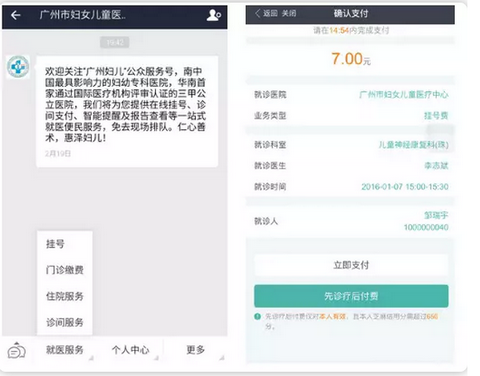Select 住院服务 from the popup menu

pyautogui.click(x=65, y=296)
